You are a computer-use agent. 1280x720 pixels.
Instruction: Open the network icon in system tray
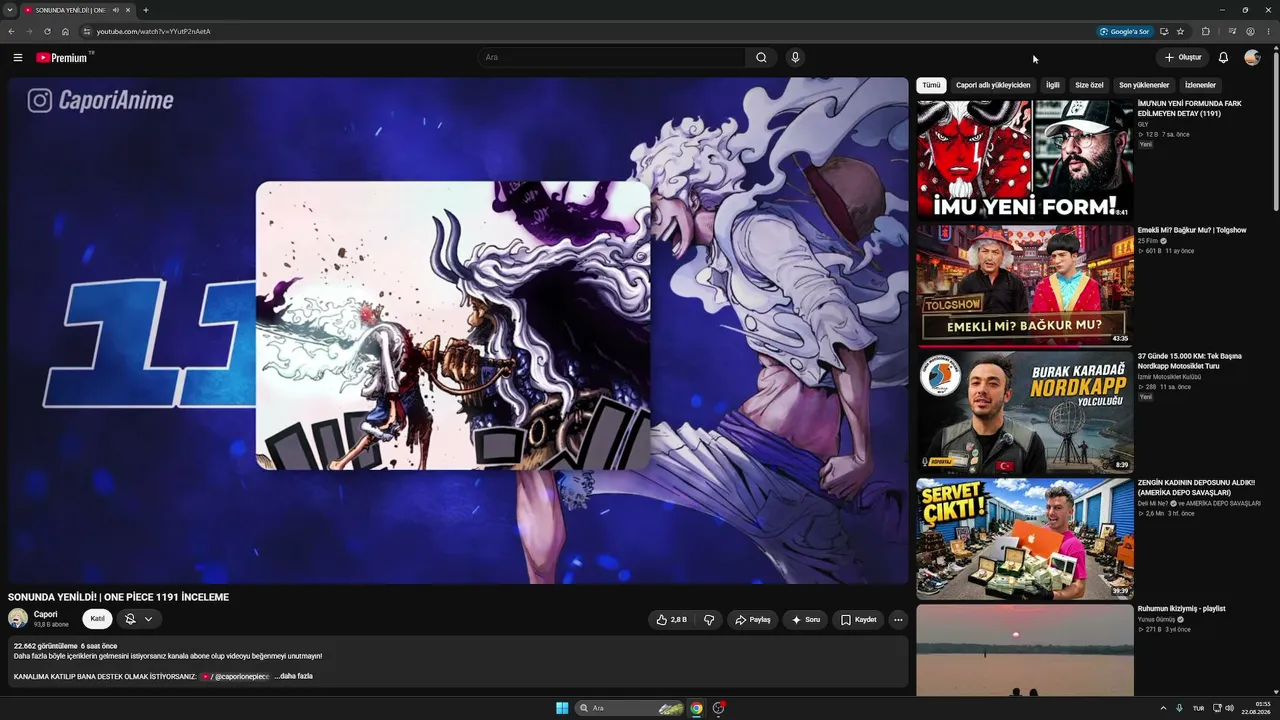pyautogui.click(x=1217, y=708)
